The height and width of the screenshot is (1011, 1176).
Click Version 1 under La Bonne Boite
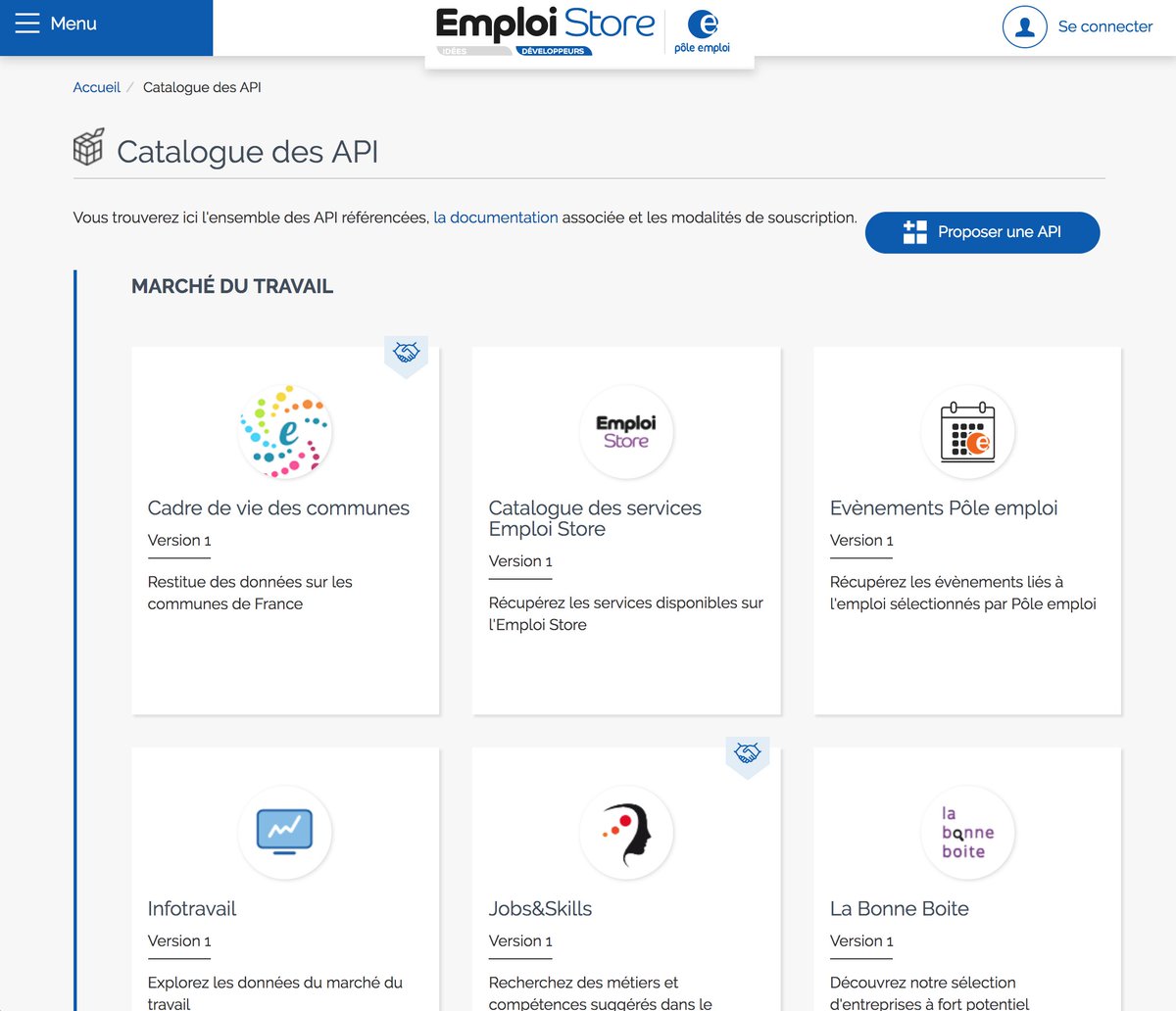click(x=861, y=941)
